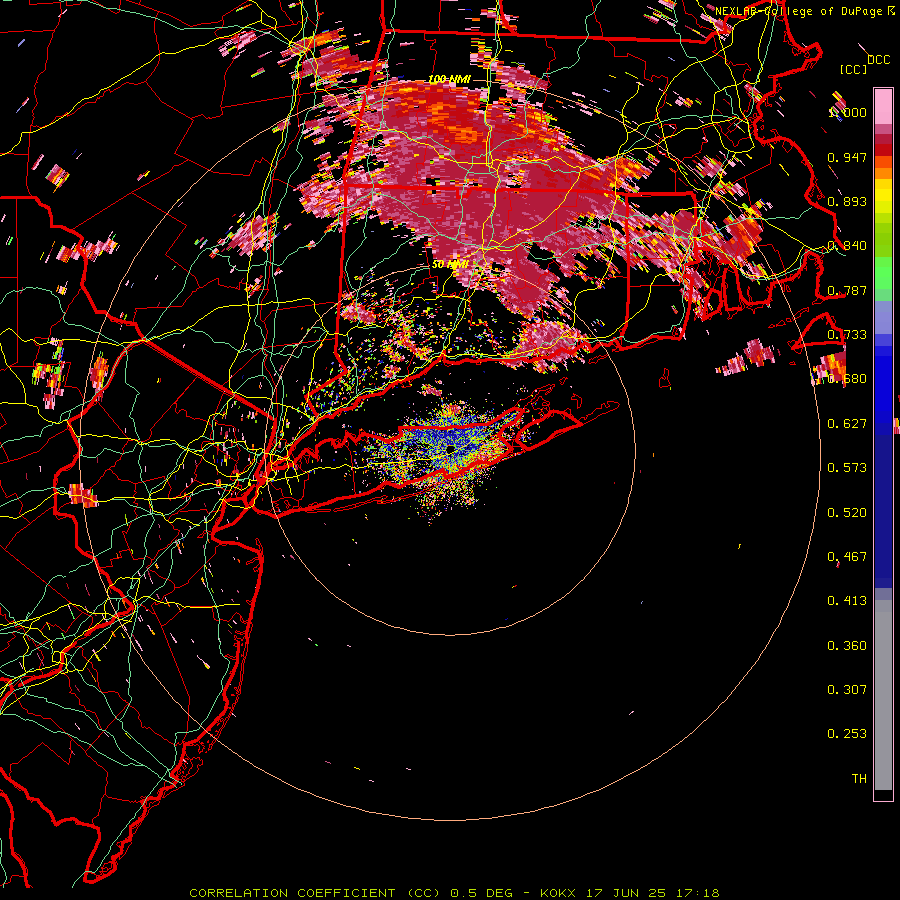The width and height of the screenshot is (900, 900).
Task: Click the 50 NMI range ring label
Action: [x=451, y=265]
